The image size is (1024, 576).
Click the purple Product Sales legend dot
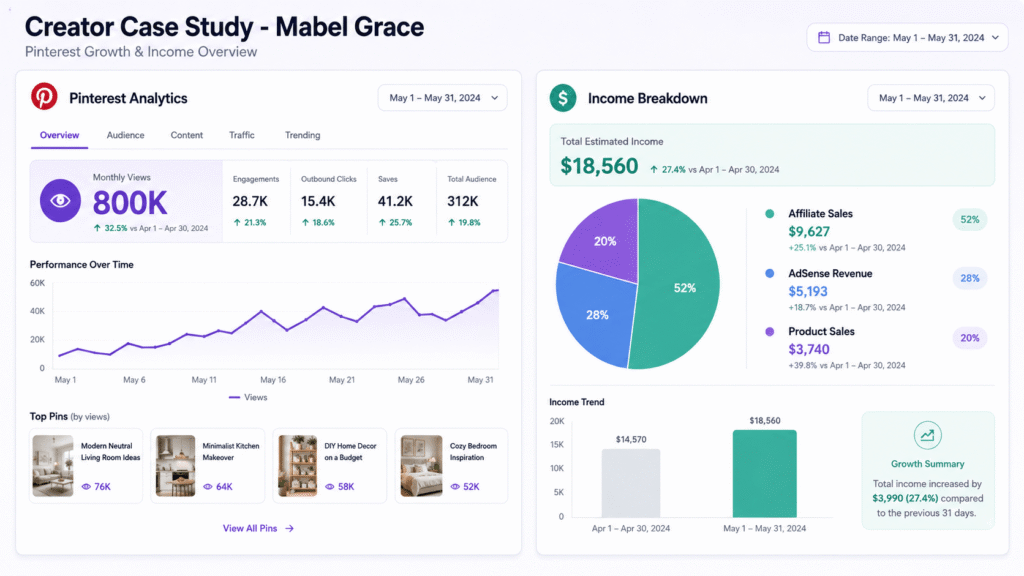point(769,332)
